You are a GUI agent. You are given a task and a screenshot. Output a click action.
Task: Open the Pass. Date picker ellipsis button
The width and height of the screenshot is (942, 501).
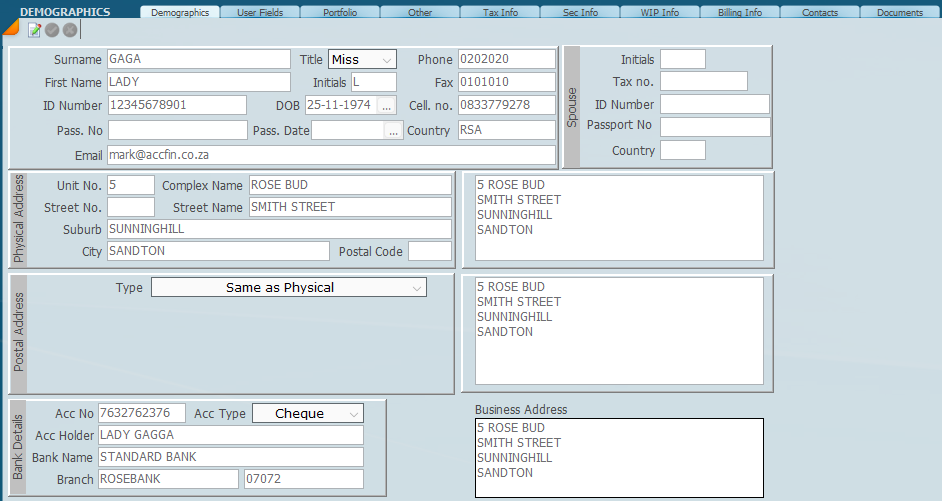tap(393, 130)
